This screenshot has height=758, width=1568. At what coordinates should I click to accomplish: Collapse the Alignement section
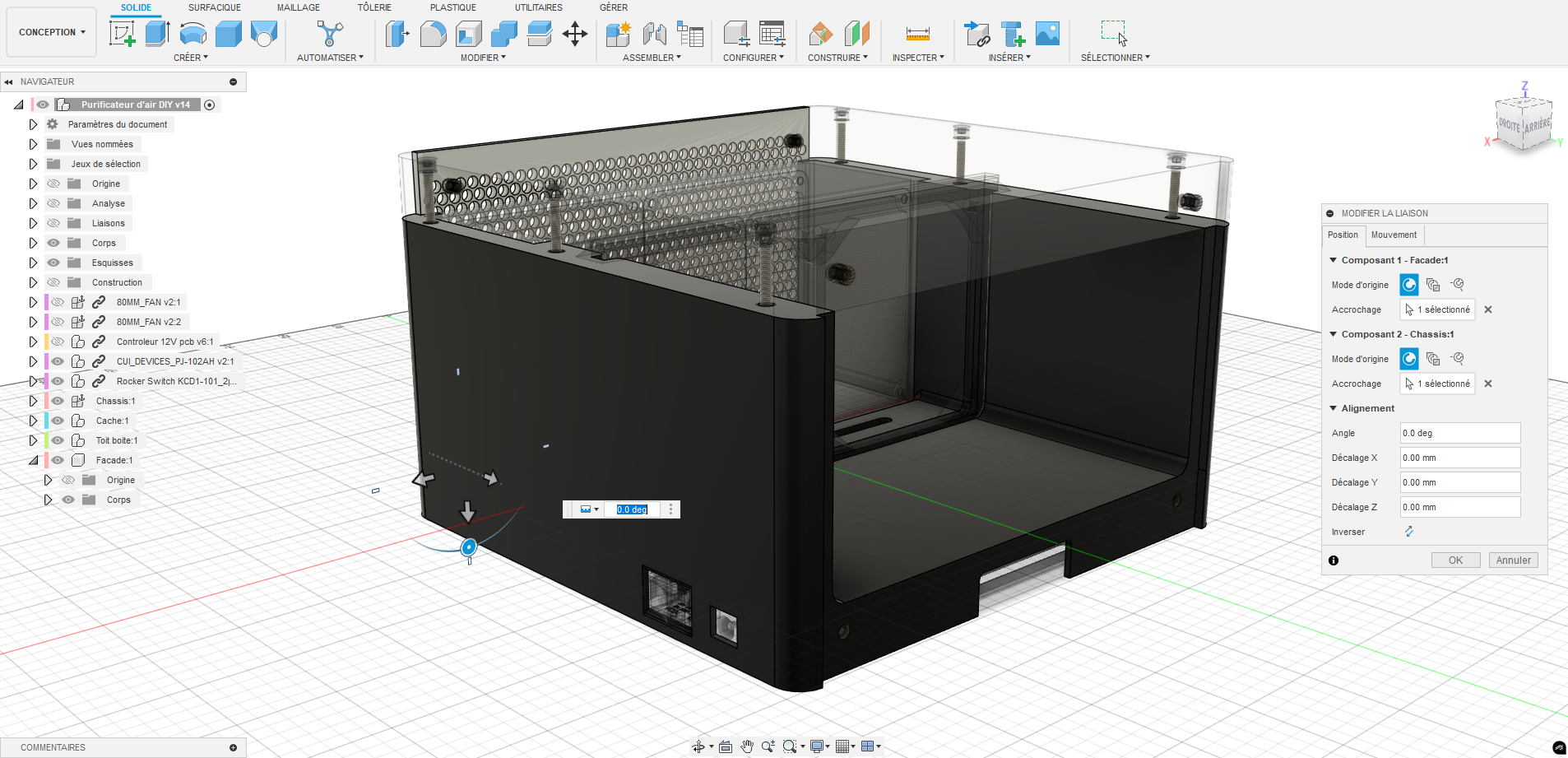(x=1334, y=408)
